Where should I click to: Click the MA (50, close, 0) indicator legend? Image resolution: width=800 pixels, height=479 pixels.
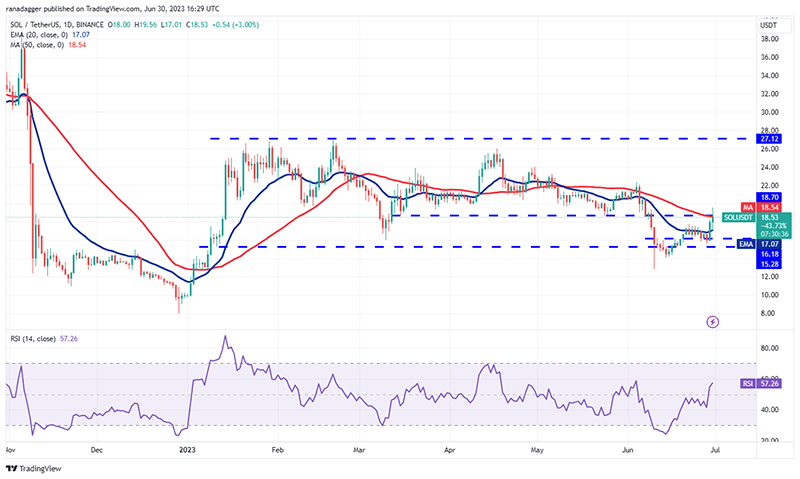48,45
